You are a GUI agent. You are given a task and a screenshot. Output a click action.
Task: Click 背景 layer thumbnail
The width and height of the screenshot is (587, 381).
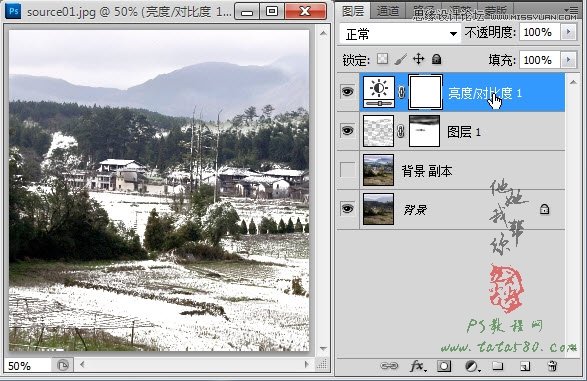coord(378,209)
